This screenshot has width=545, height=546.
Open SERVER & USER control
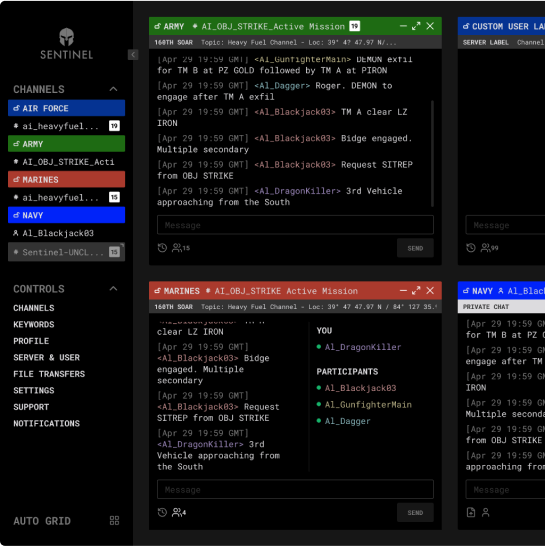(46, 358)
